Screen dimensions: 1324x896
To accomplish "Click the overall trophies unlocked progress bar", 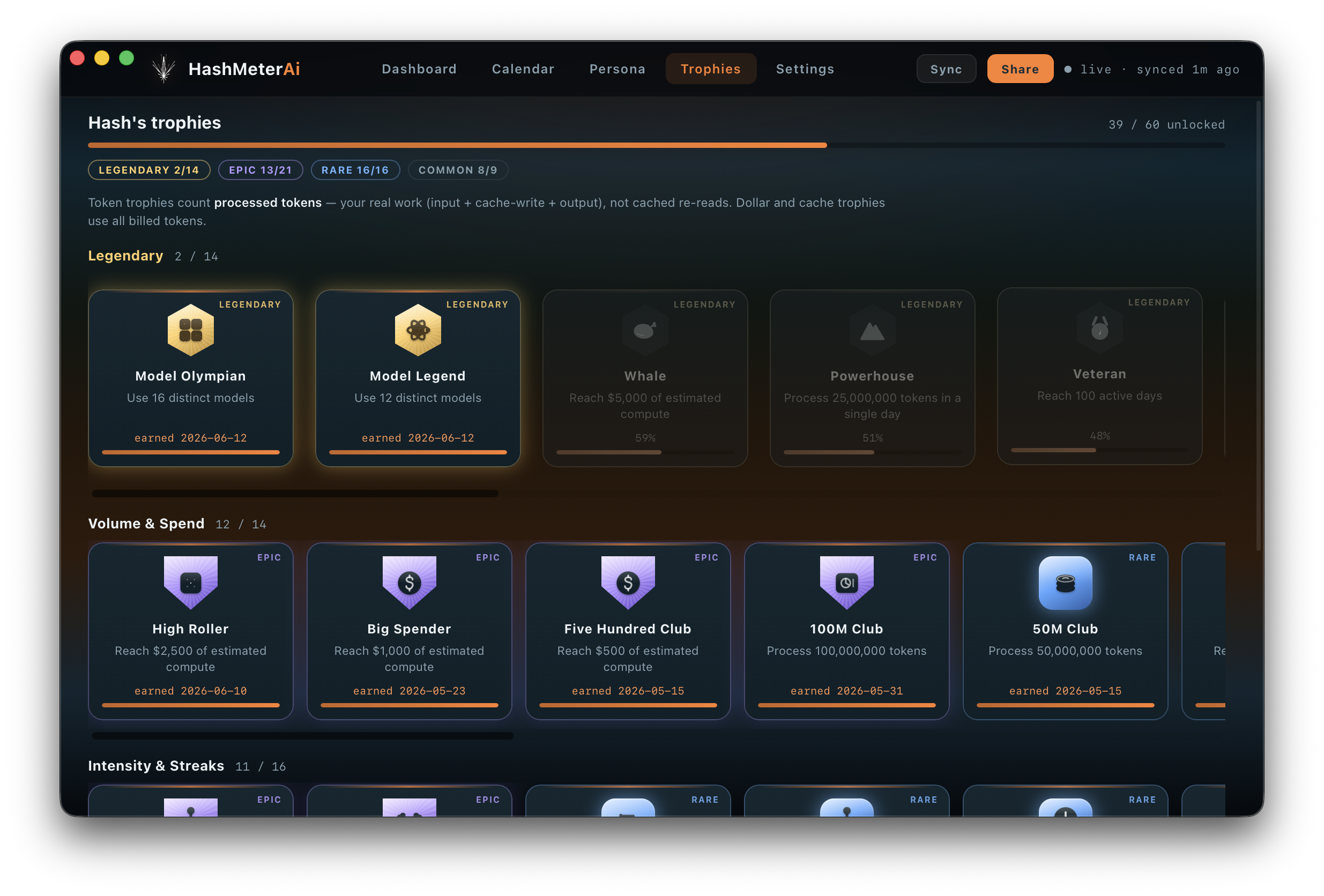I will 656,145.
